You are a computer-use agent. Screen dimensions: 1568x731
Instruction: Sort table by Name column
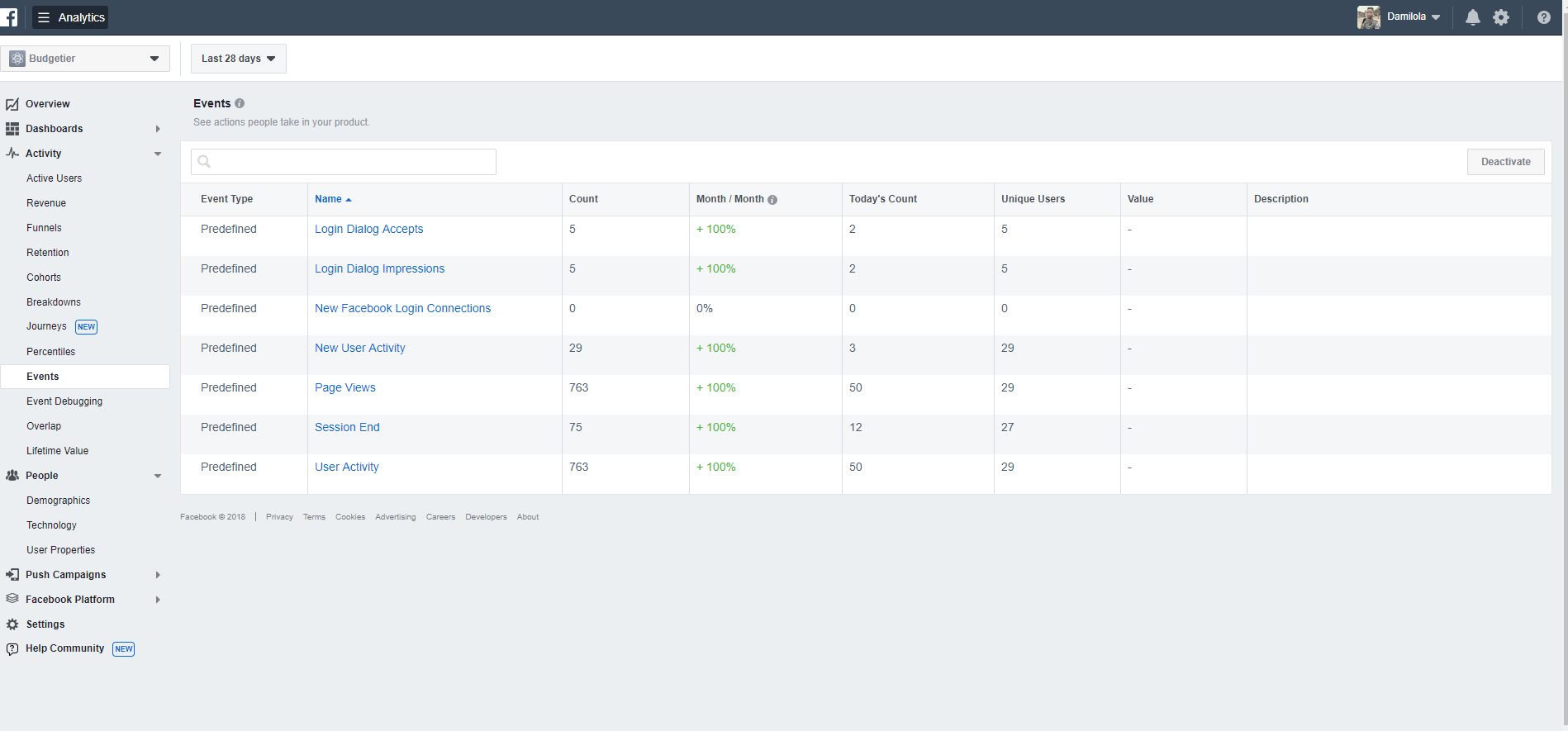click(x=333, y=199)
